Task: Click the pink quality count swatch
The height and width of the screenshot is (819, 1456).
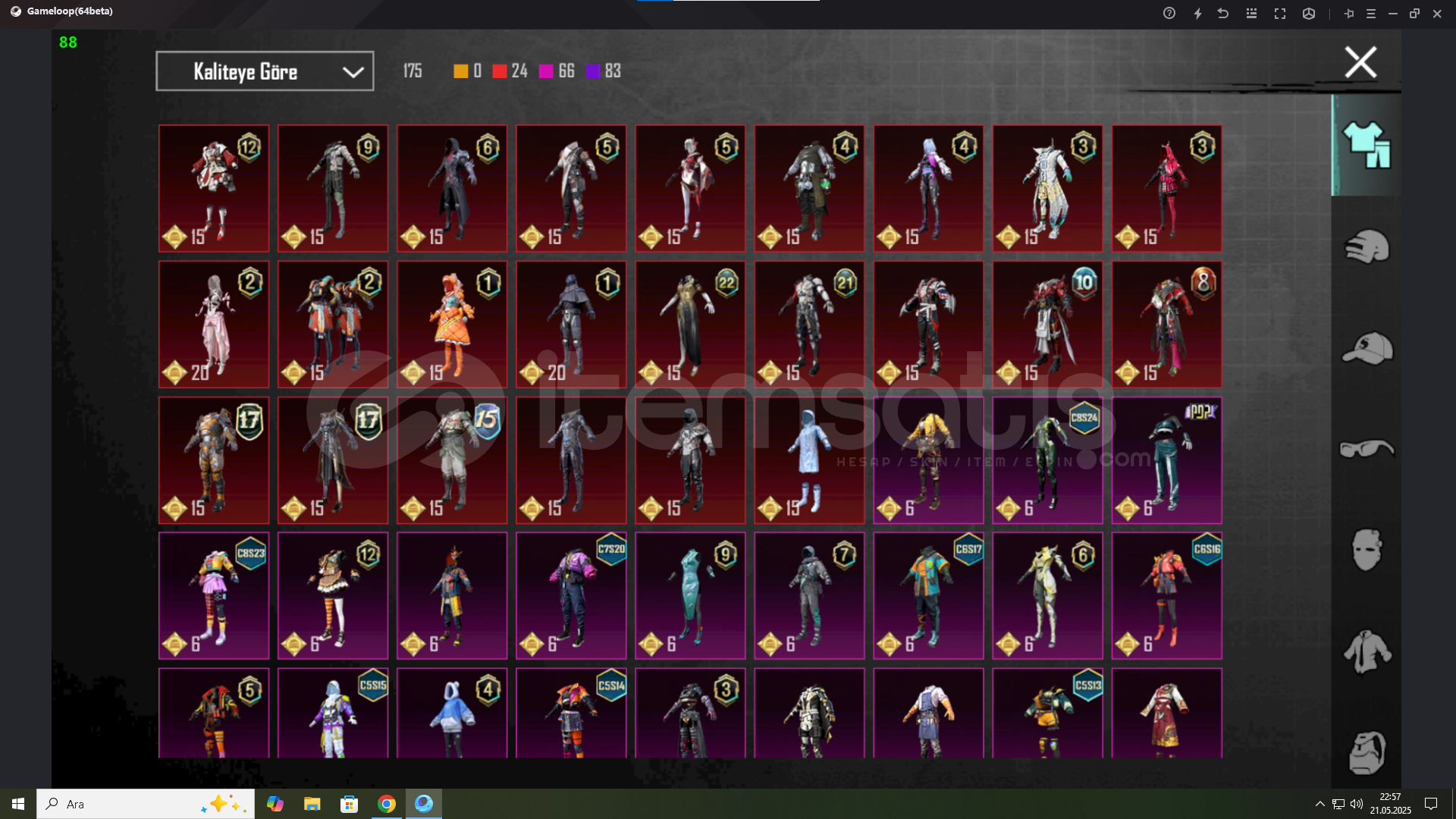Action: [x=546, y=71]
